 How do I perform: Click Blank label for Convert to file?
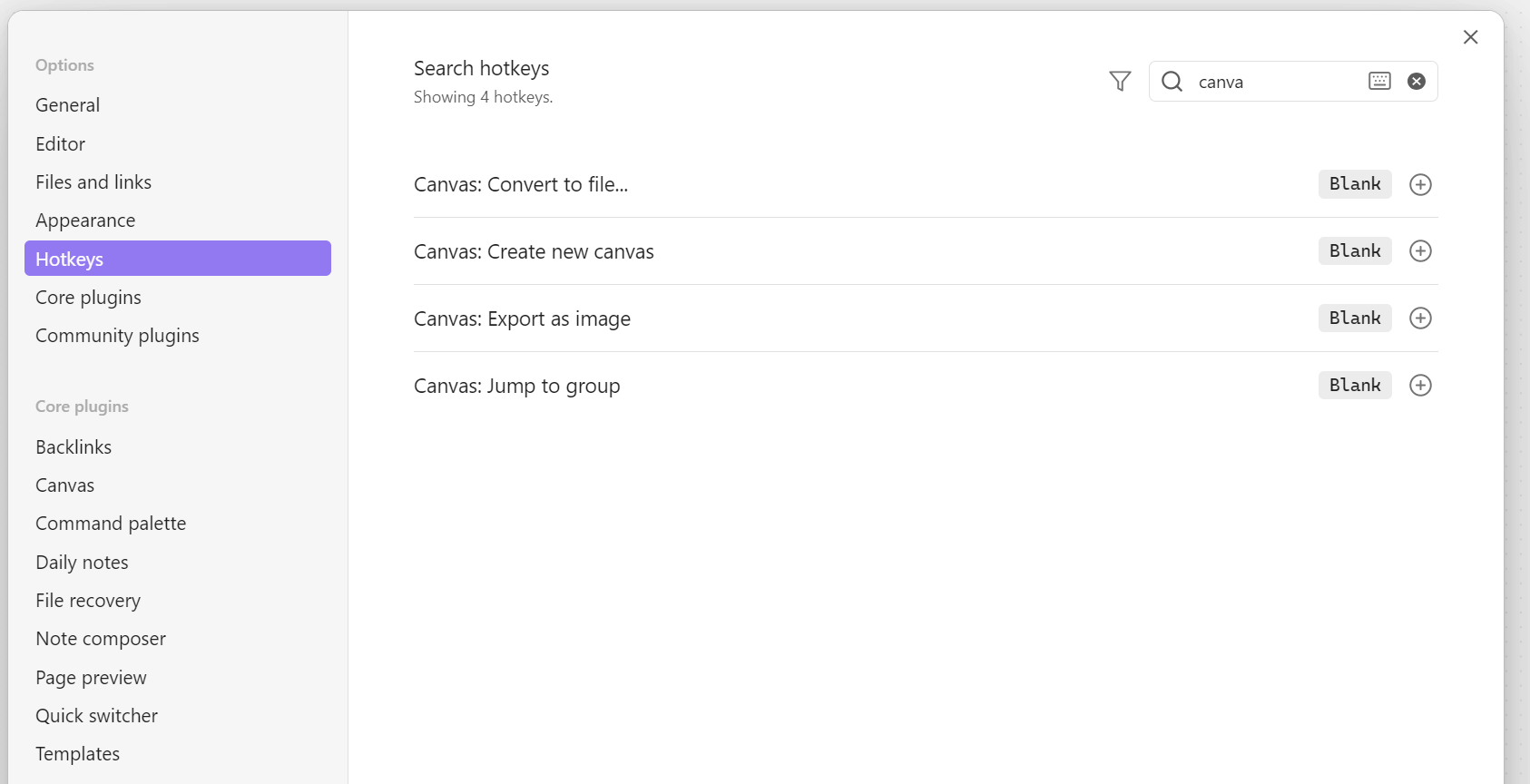point(1355,184)
